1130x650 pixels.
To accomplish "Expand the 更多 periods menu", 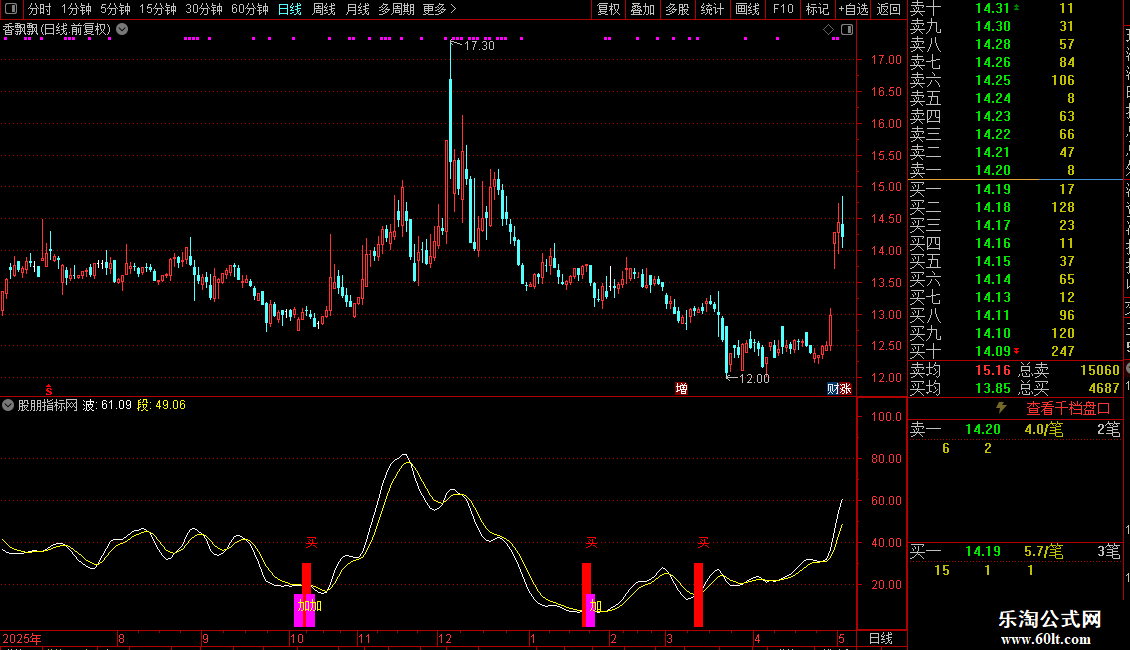I will (439, 9).
